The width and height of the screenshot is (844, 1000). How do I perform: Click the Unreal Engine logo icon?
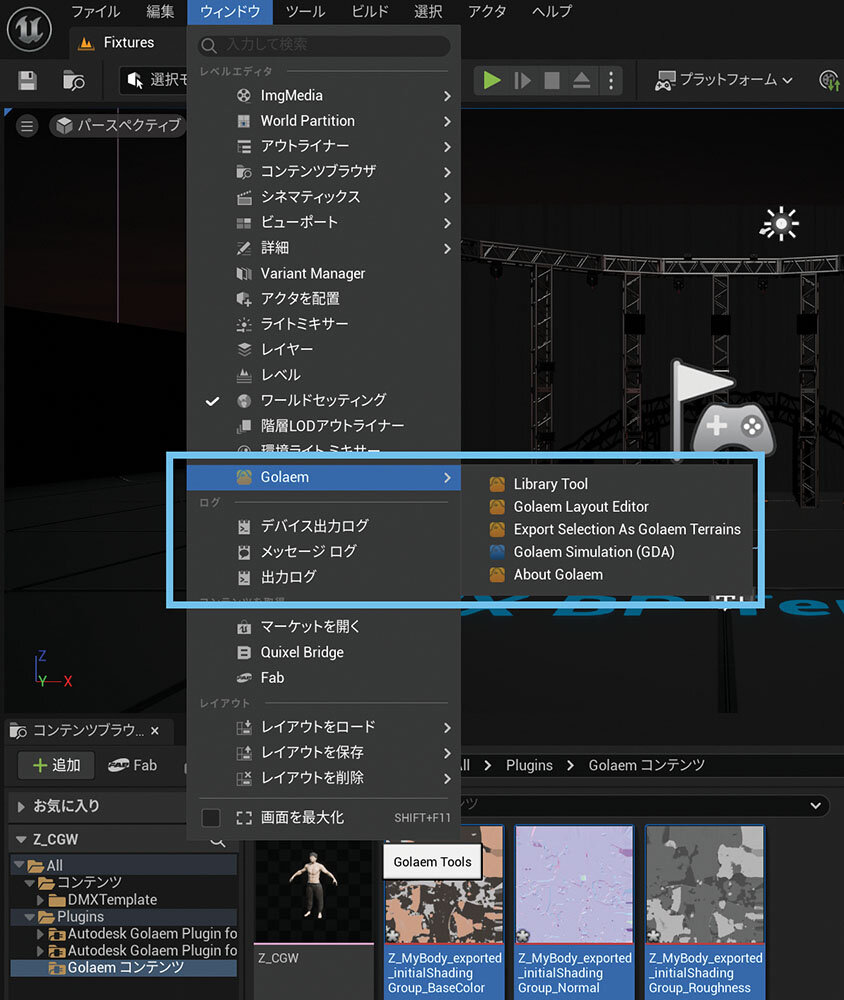(29, 29)
